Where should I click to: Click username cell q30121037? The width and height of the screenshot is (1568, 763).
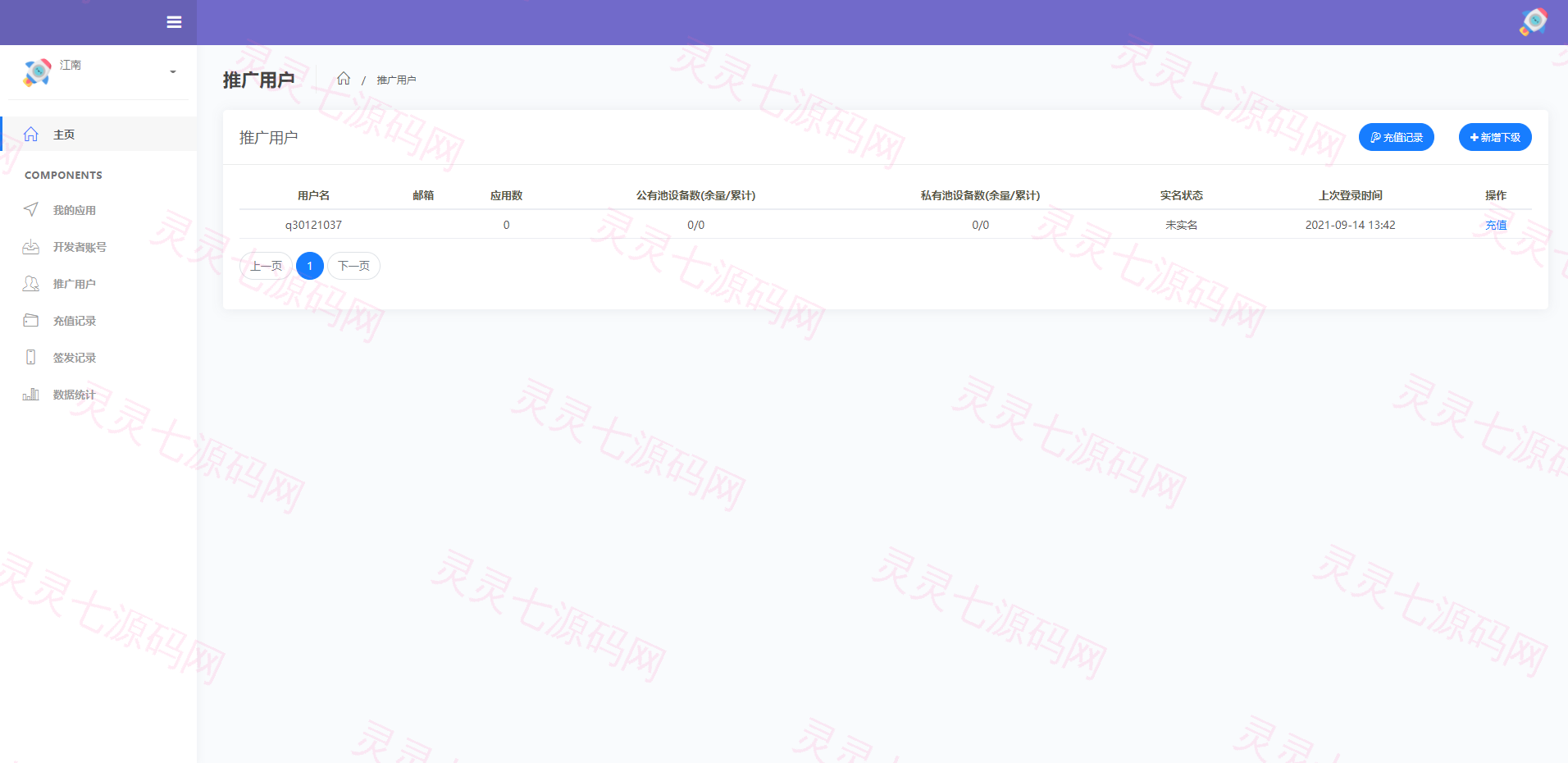313,225
